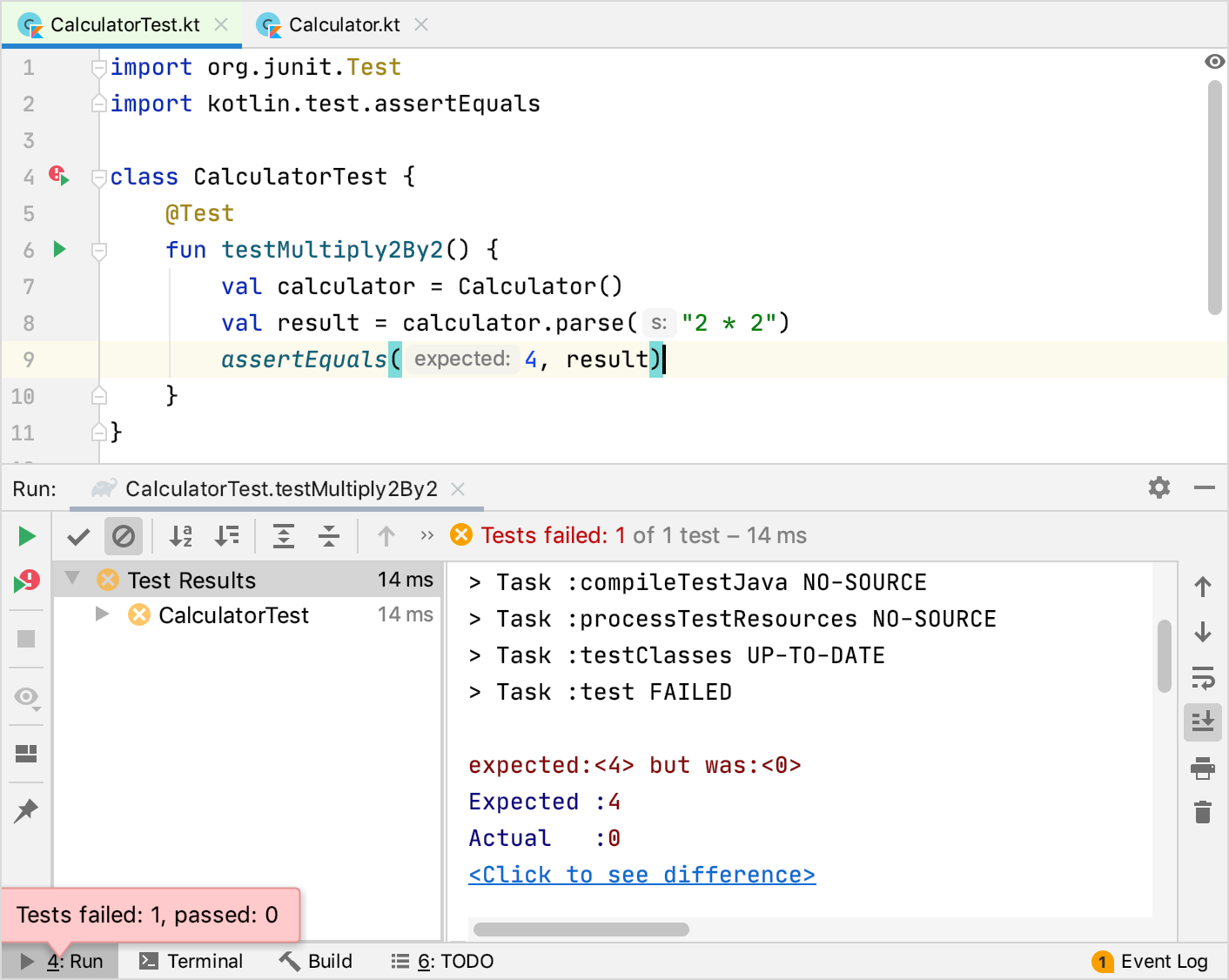Click Expand All in test toolbar
Viewport: 1229px width, 980px height.
[284, 536]
